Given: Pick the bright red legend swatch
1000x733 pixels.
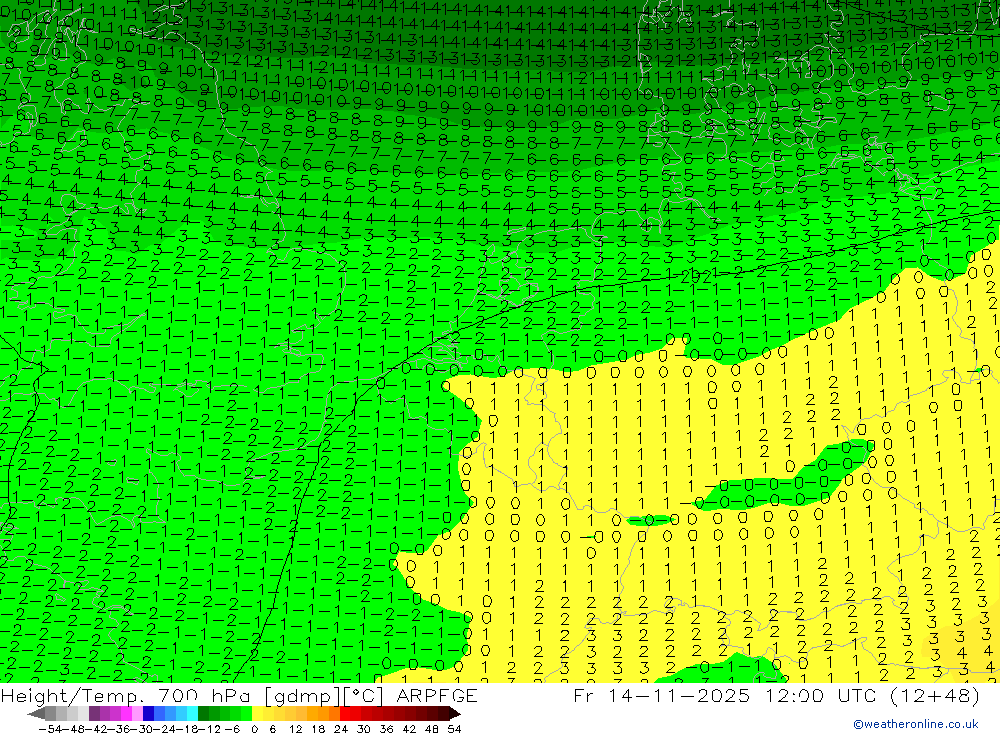Looking at the screenshot, I should coord(345,713).
